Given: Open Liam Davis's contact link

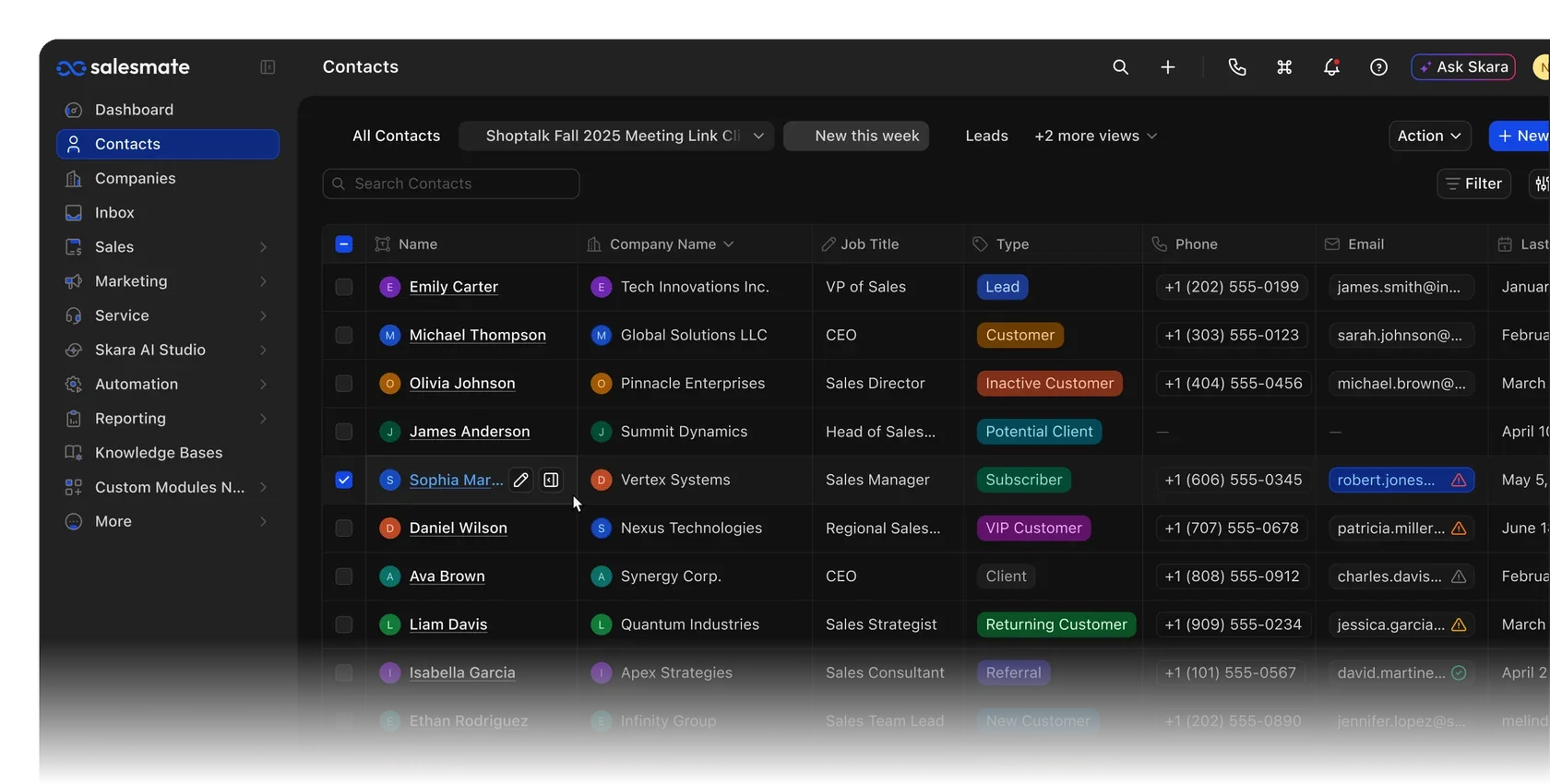Looking at the screenshot, I should (x=448, y=624).
